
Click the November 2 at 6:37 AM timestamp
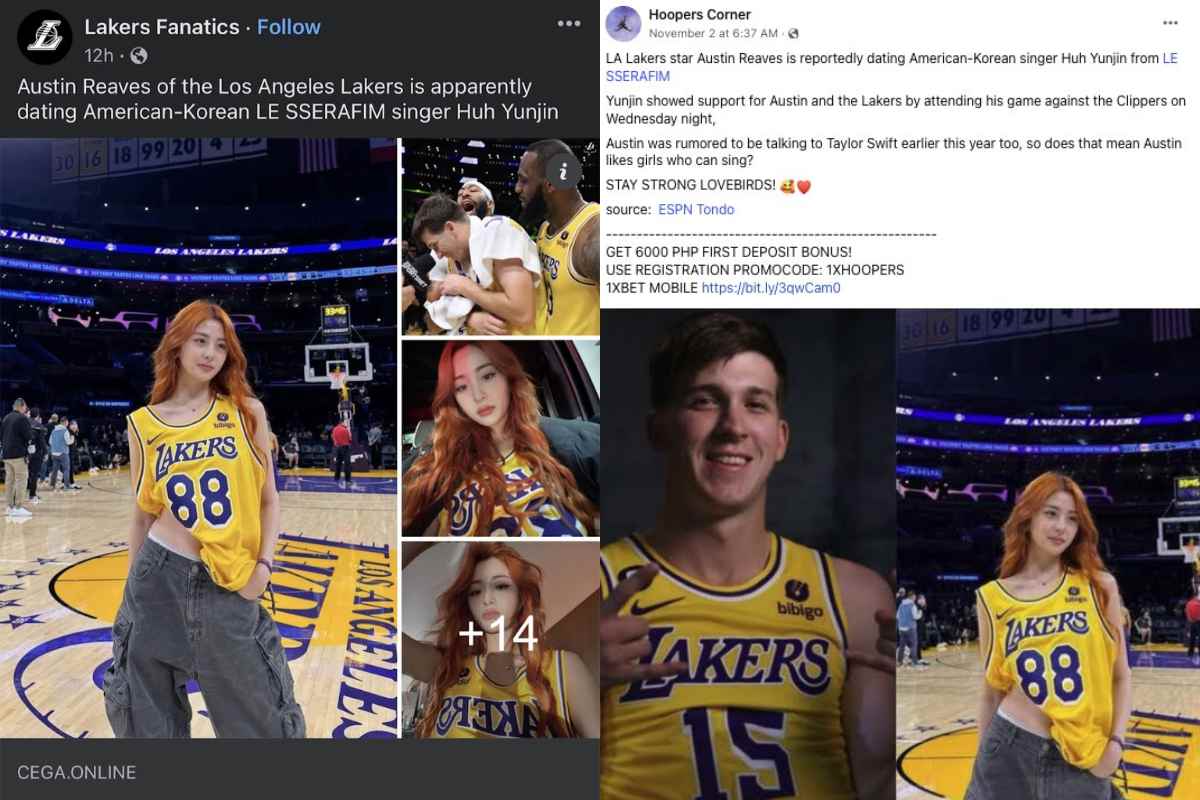pos(713,34)
